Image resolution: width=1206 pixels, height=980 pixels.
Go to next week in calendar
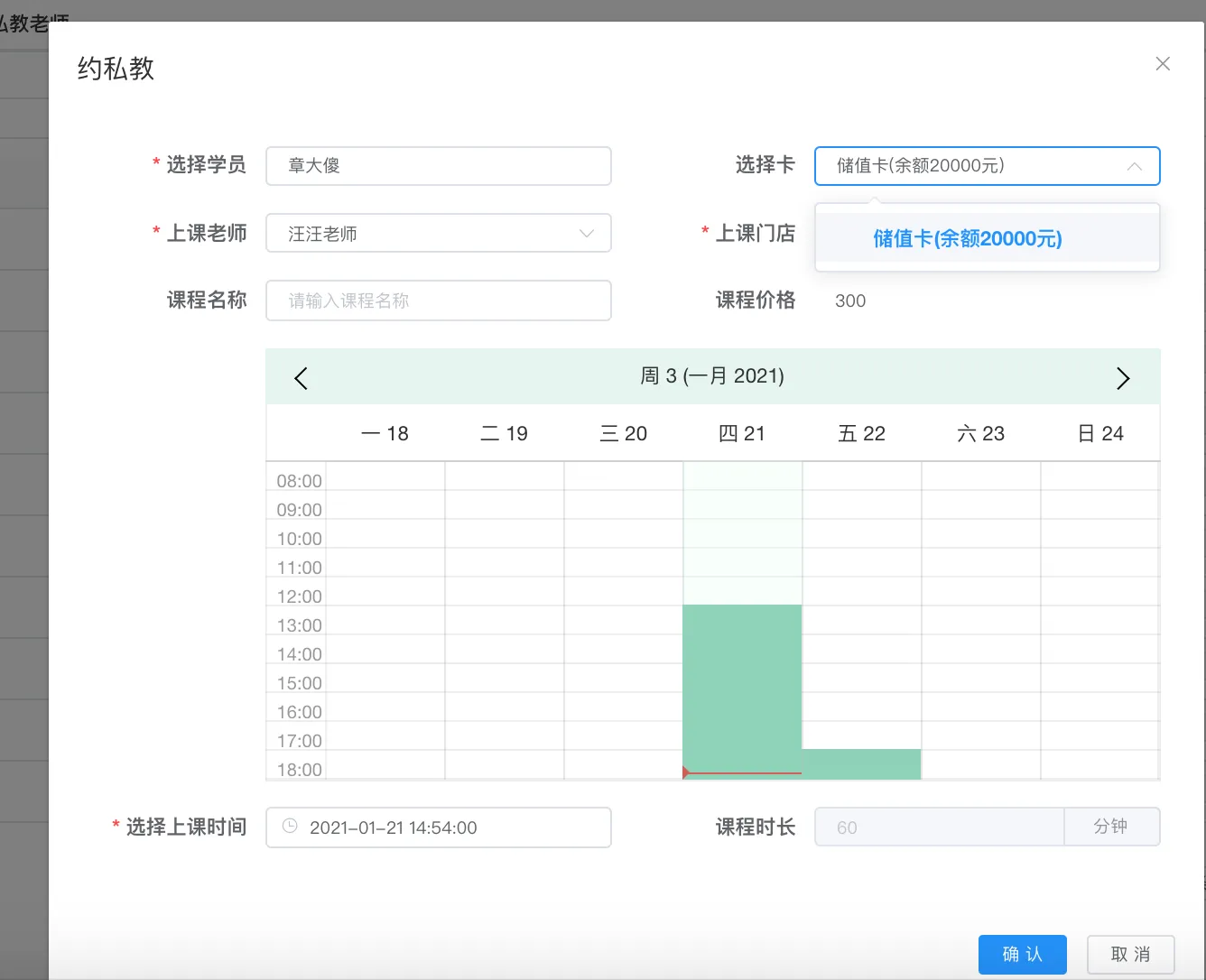point(1122,378)
